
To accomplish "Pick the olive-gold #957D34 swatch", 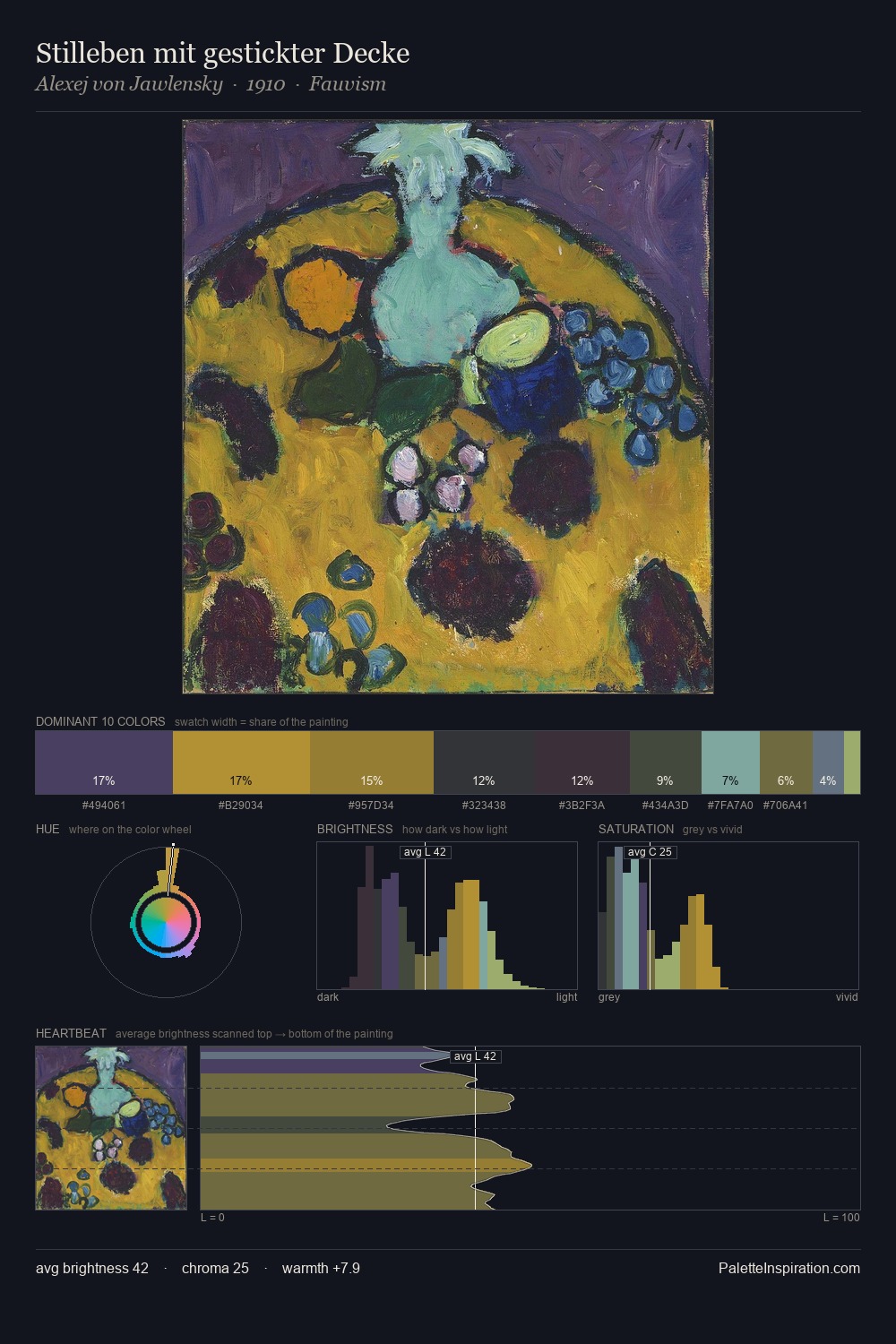I will point(372,762).
